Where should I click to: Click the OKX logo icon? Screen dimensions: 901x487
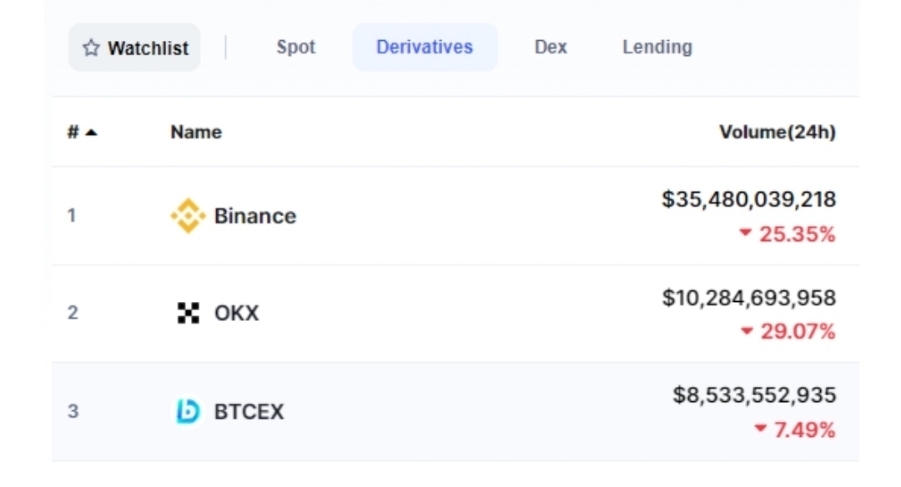coord(188,313)
